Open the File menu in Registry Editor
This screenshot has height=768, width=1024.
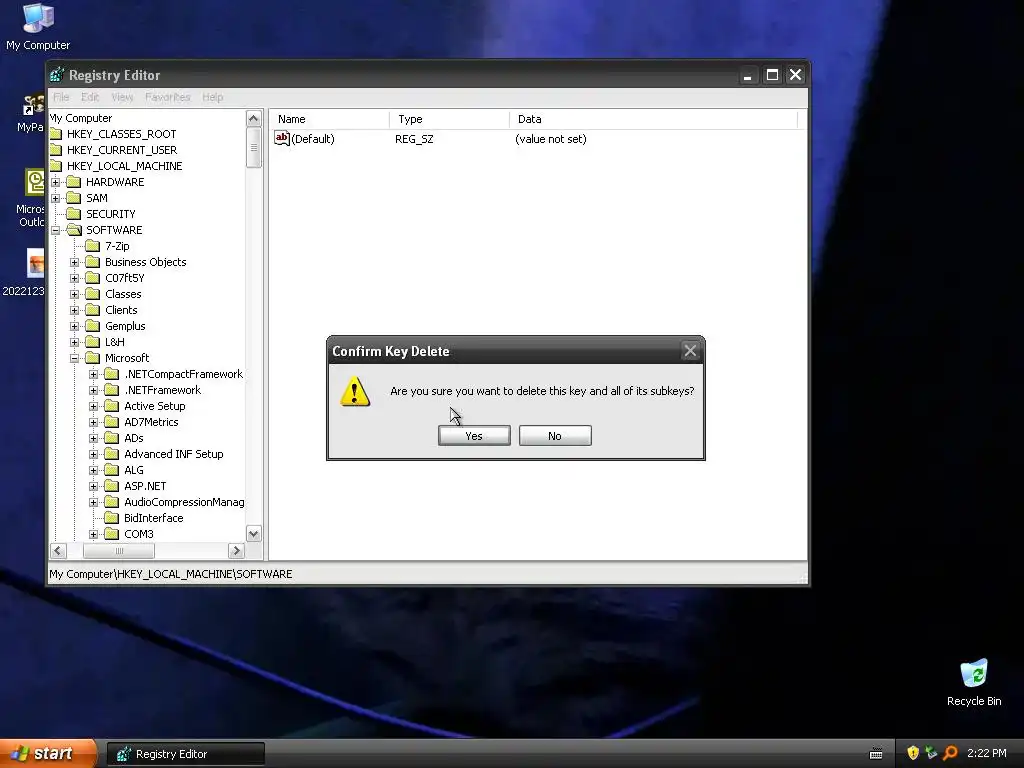pos(61,97)
